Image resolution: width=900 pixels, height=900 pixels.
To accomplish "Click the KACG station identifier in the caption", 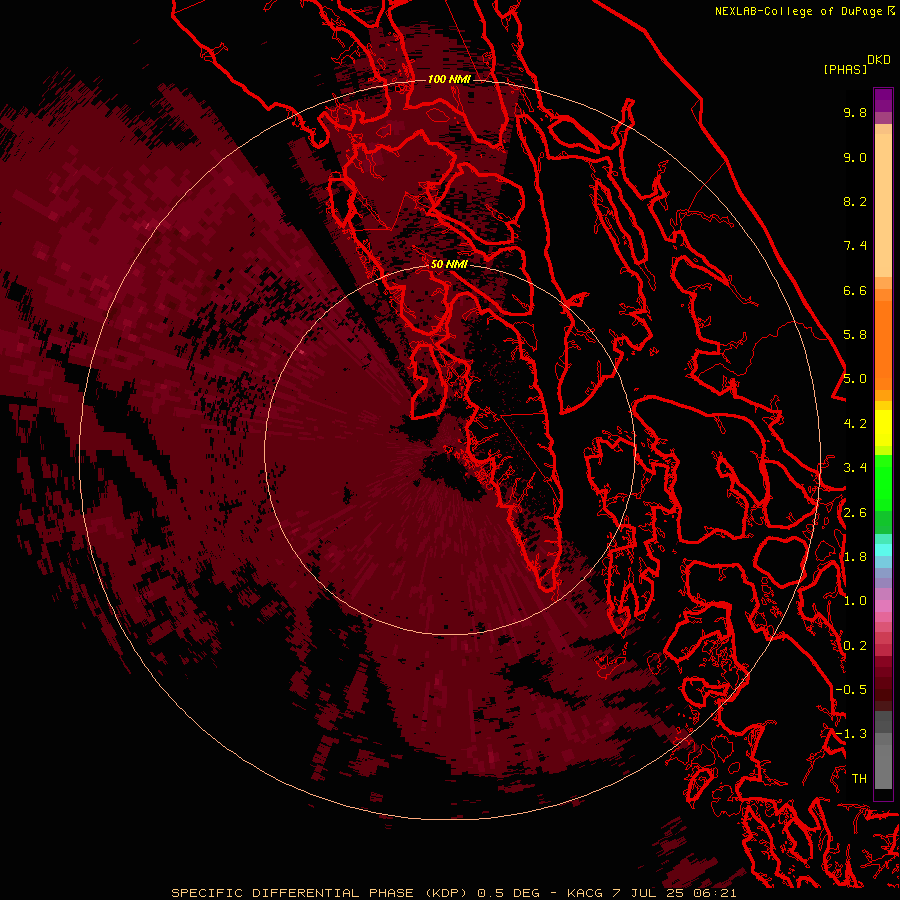I will tap(584, 893).
